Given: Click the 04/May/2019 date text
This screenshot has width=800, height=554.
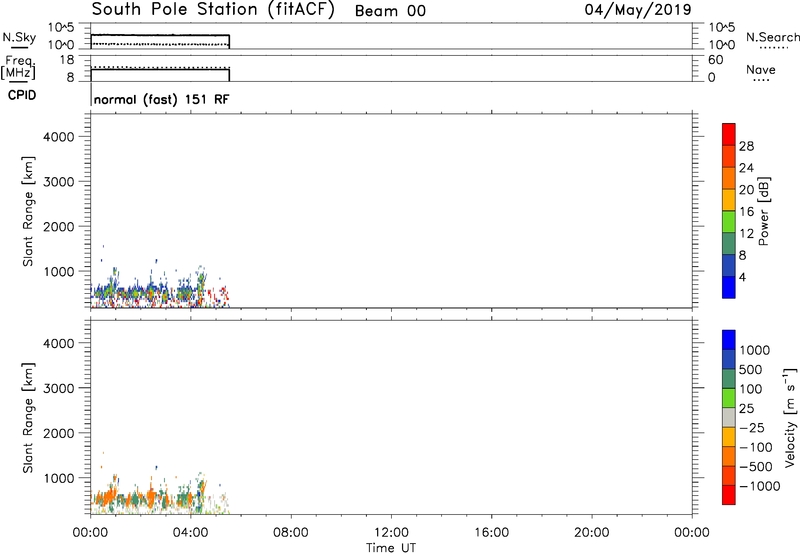Looking at the screenshot, I should coord(638,10).
